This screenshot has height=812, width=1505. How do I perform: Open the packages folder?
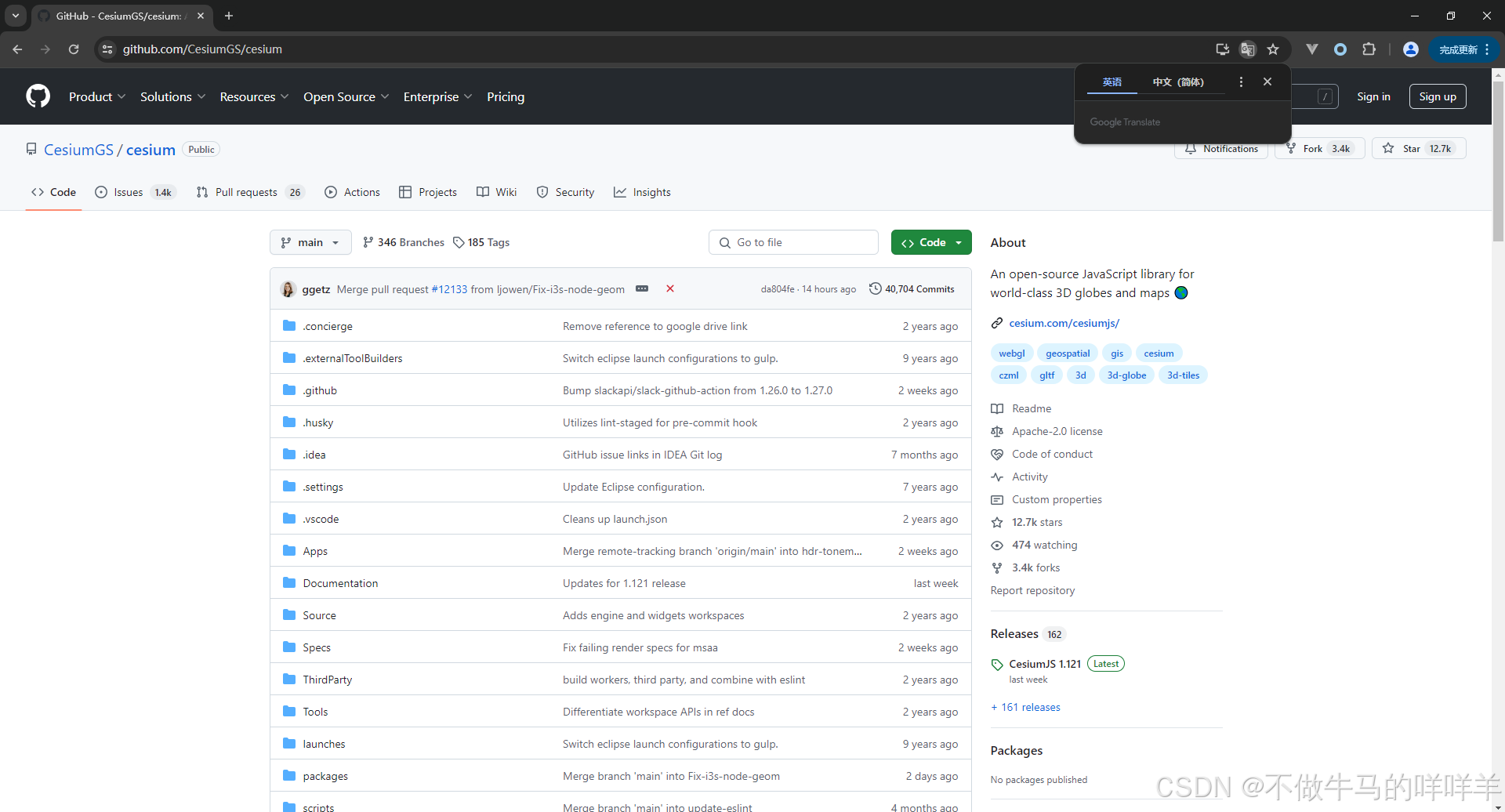pyautogui.click(x=325, y=776)
